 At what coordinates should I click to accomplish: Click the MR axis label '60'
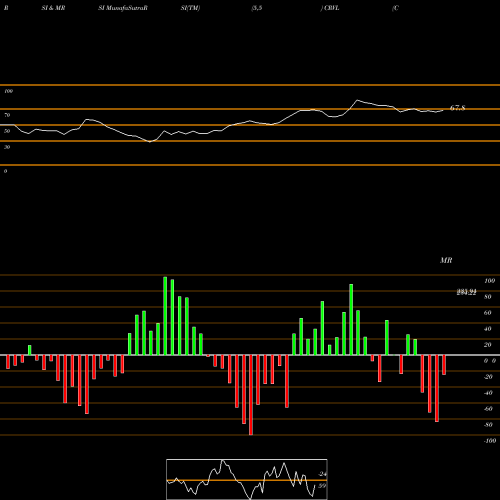point(488,313)
